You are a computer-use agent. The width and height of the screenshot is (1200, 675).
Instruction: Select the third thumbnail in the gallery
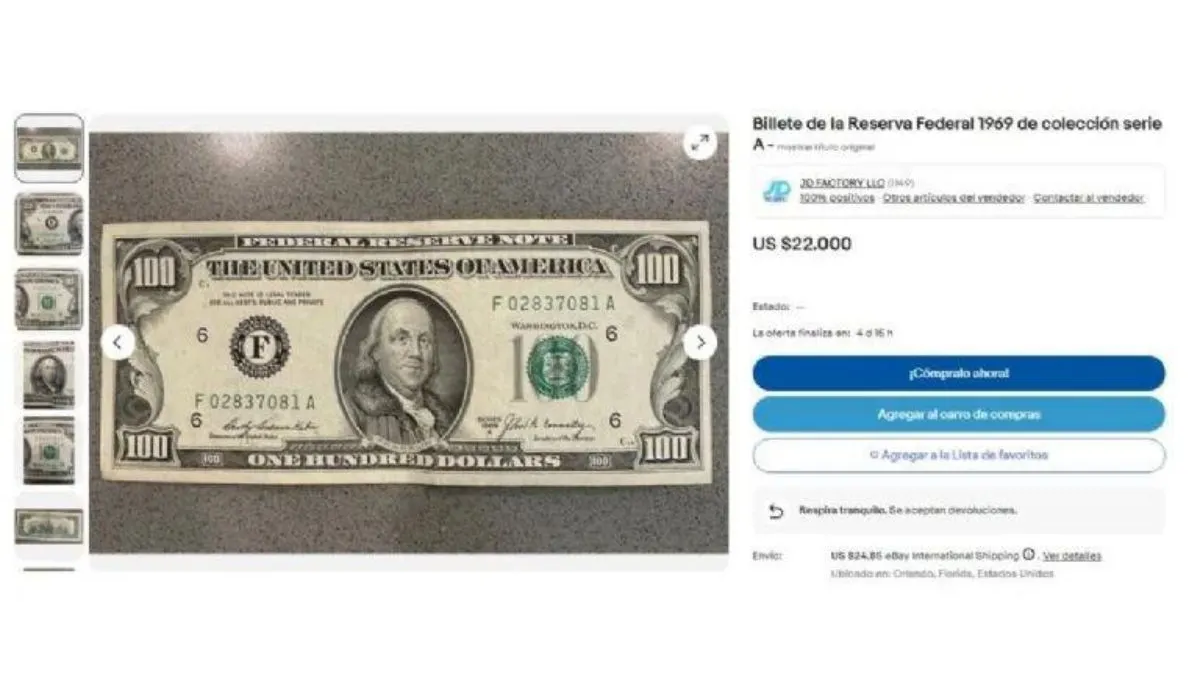click(x=49, y=299)
